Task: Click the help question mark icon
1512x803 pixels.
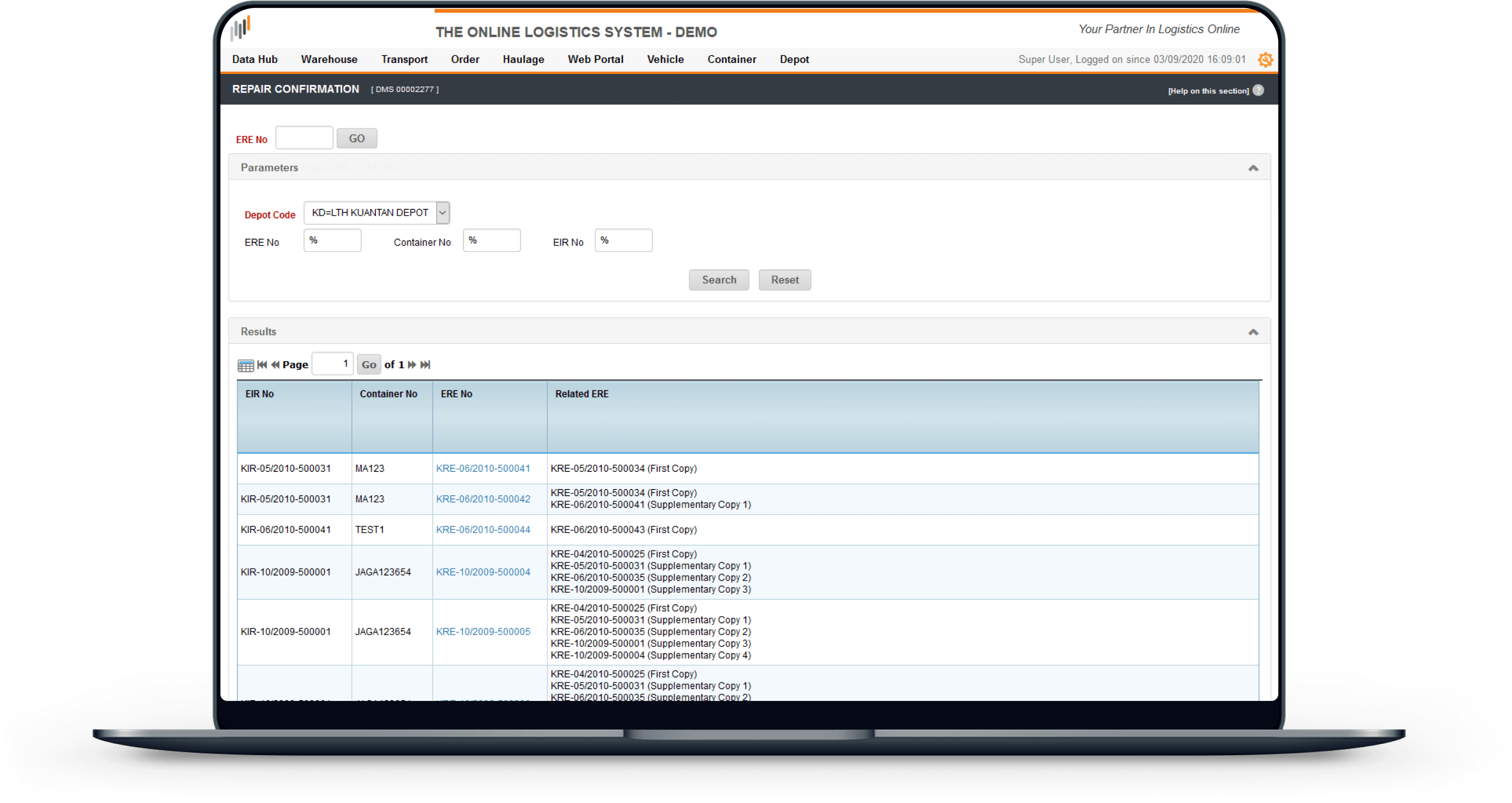Action: coord(1258,90)
